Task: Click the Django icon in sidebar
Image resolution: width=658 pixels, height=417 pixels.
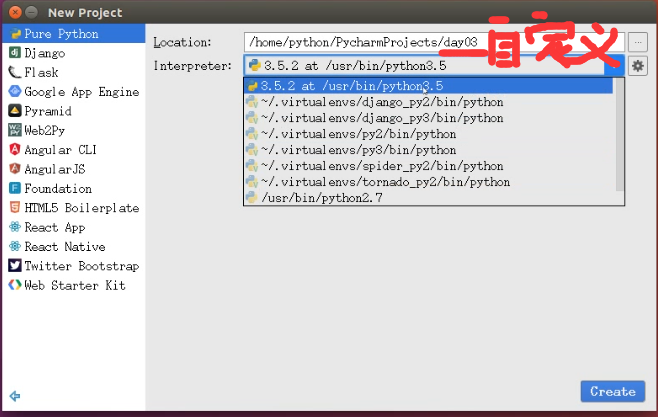Action: [x=15, y=52]
